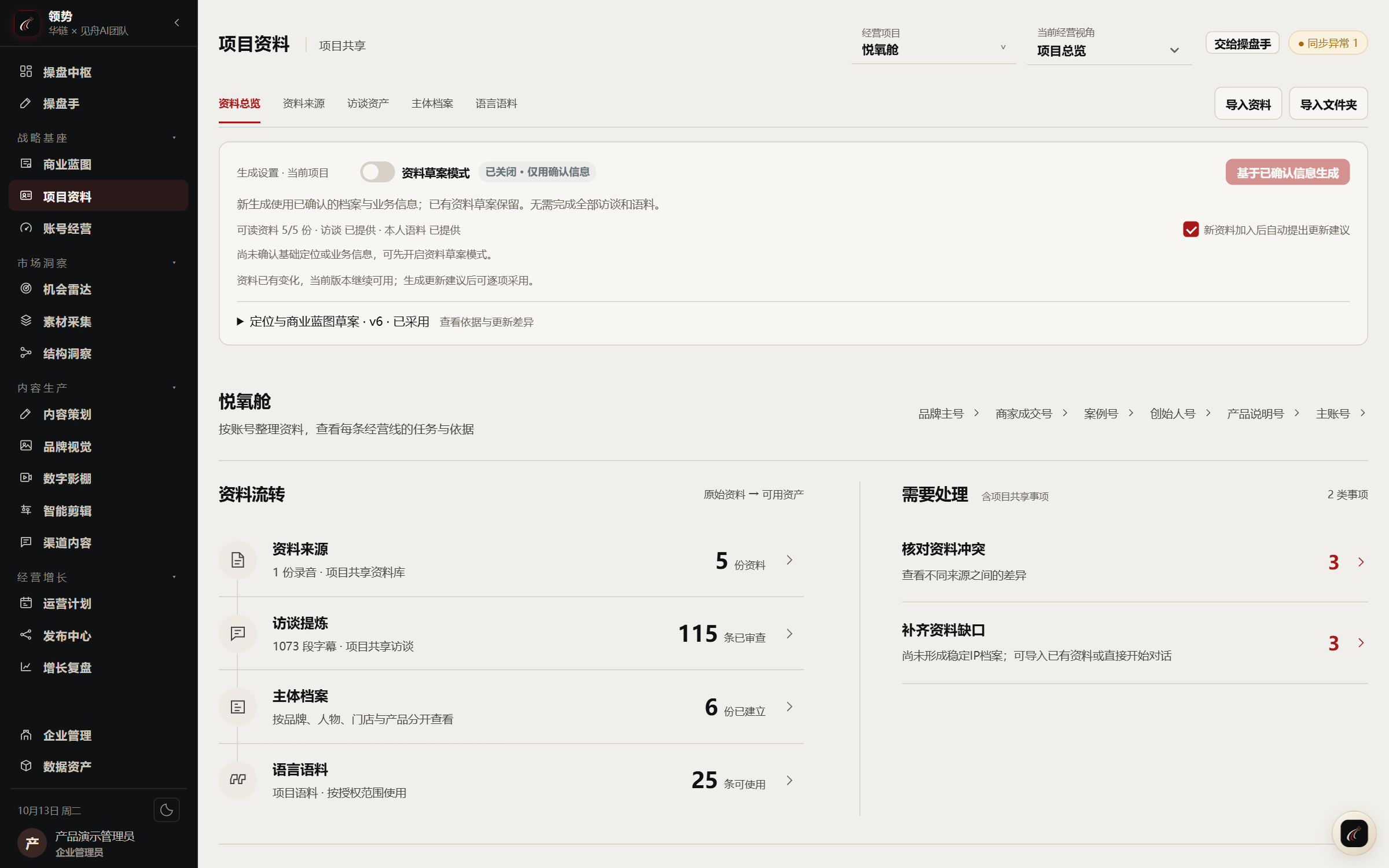1389x868 pixels.
Task: Open 语言语料 row chevron
Action: point(789,781)
